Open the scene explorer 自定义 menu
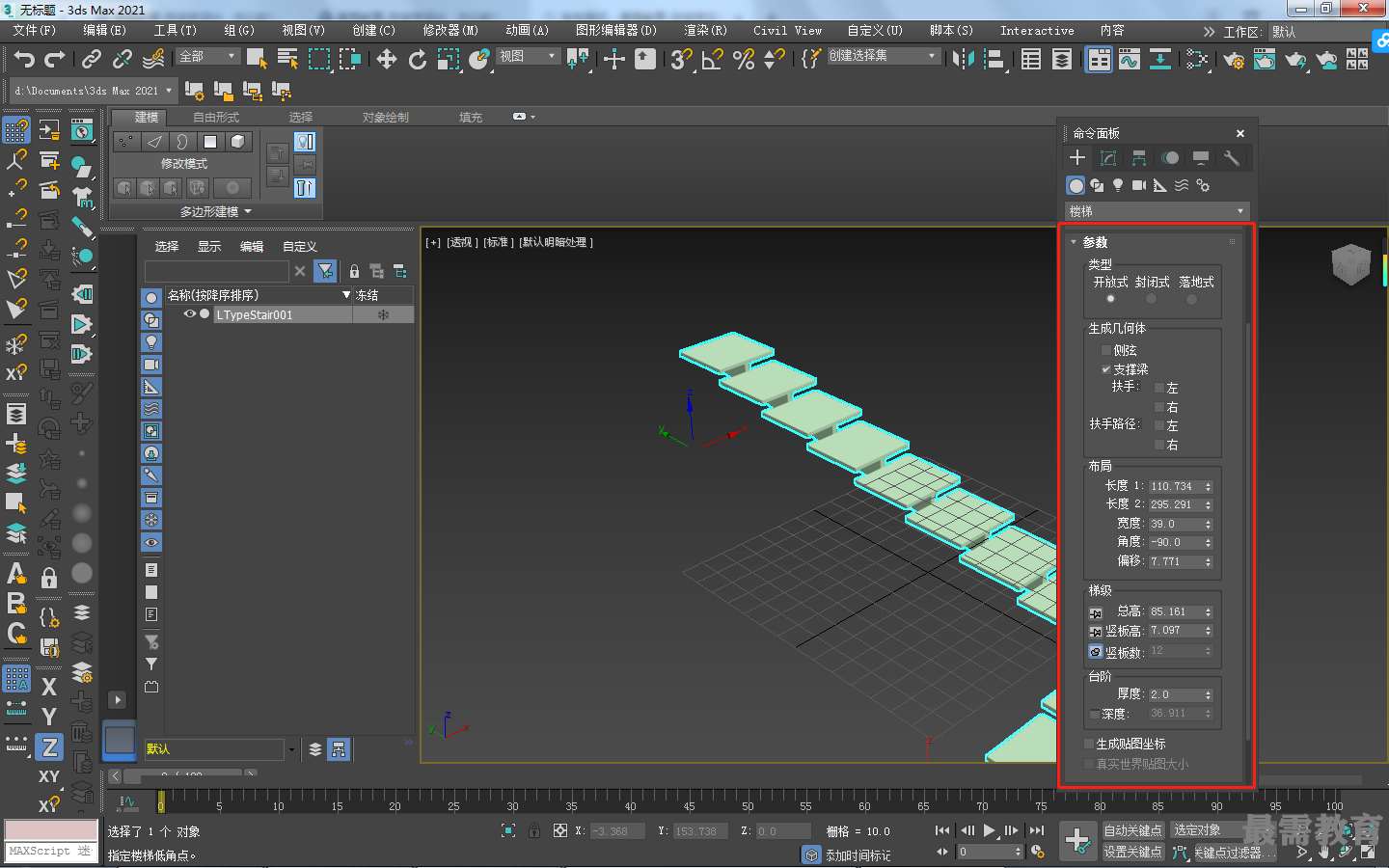Image resolution: width=1389 pixels, height=868 pixels. tap(300, 247)
